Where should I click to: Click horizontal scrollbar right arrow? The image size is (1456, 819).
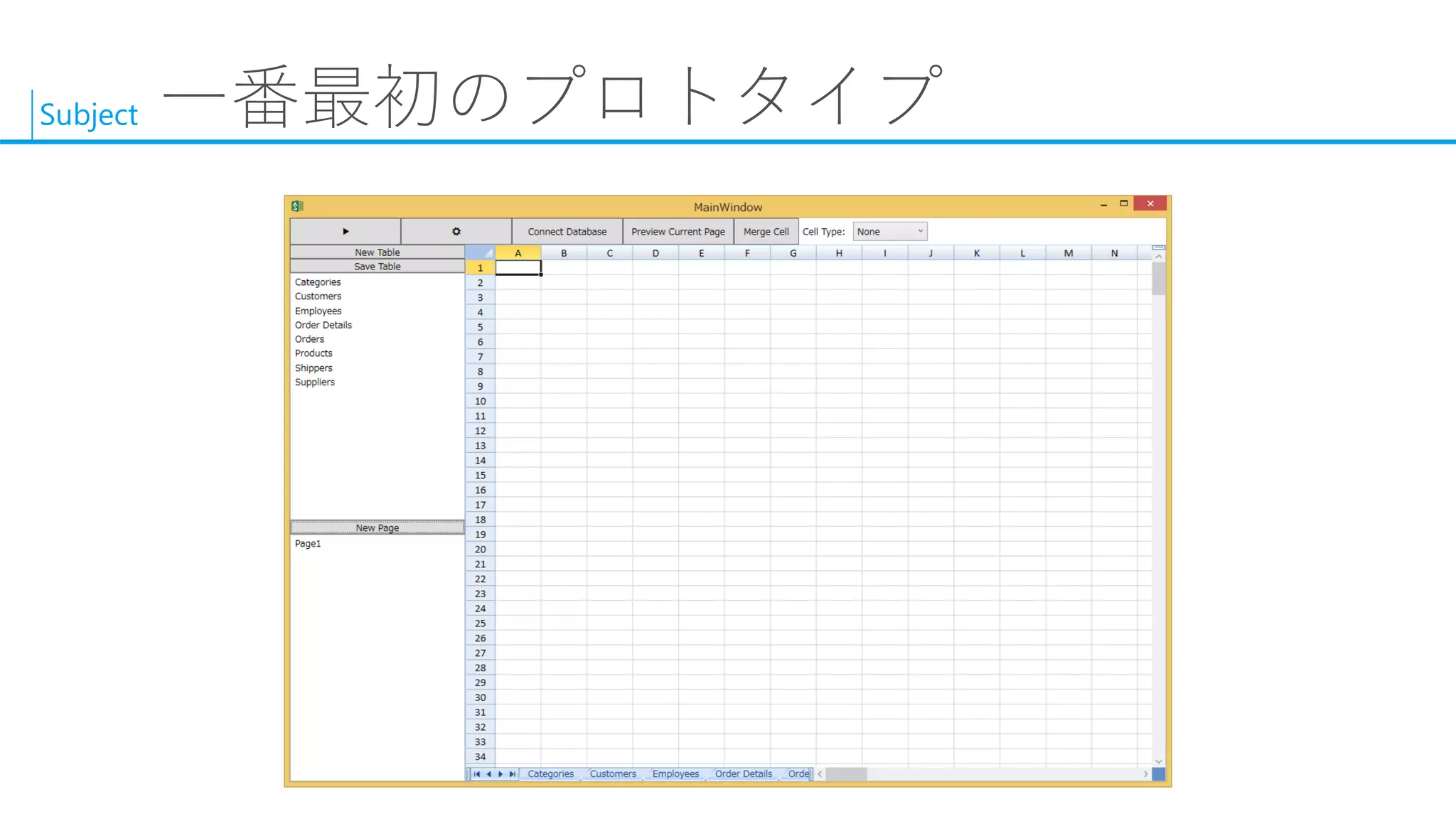click(x=1145, y=774)
